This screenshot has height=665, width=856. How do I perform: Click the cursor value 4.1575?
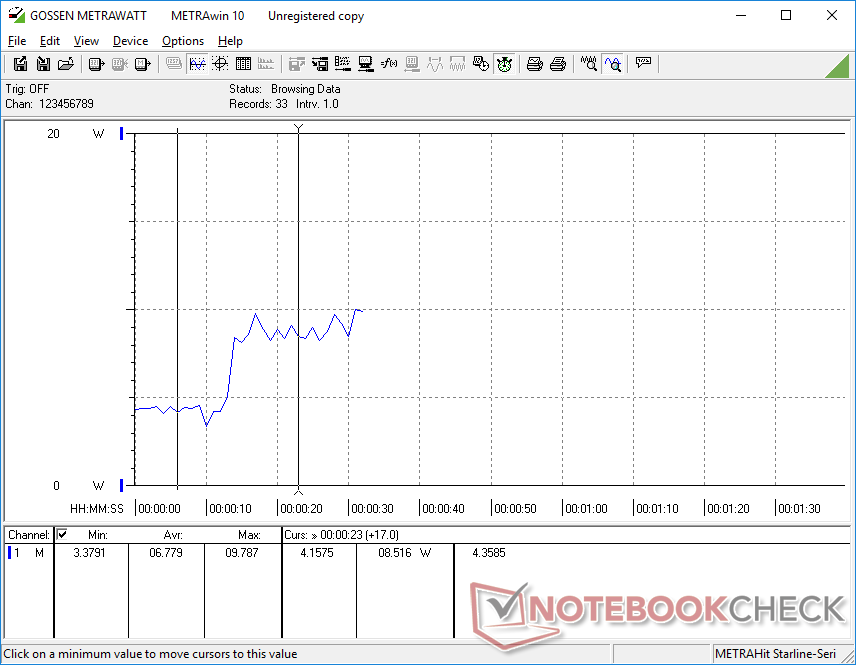(317, 553)
